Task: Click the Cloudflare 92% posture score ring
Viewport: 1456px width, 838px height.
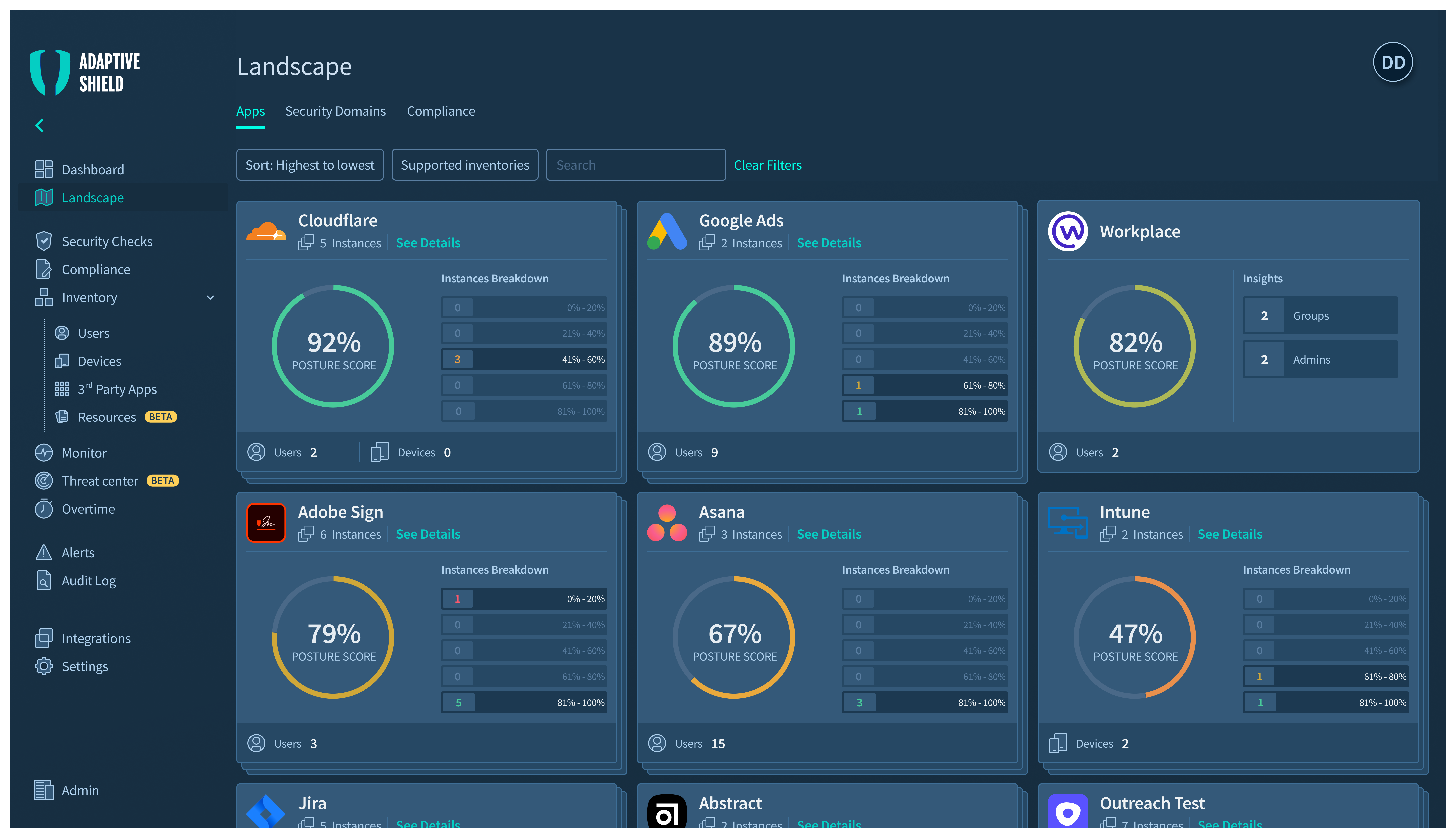Action: click(x=333, y=346)
